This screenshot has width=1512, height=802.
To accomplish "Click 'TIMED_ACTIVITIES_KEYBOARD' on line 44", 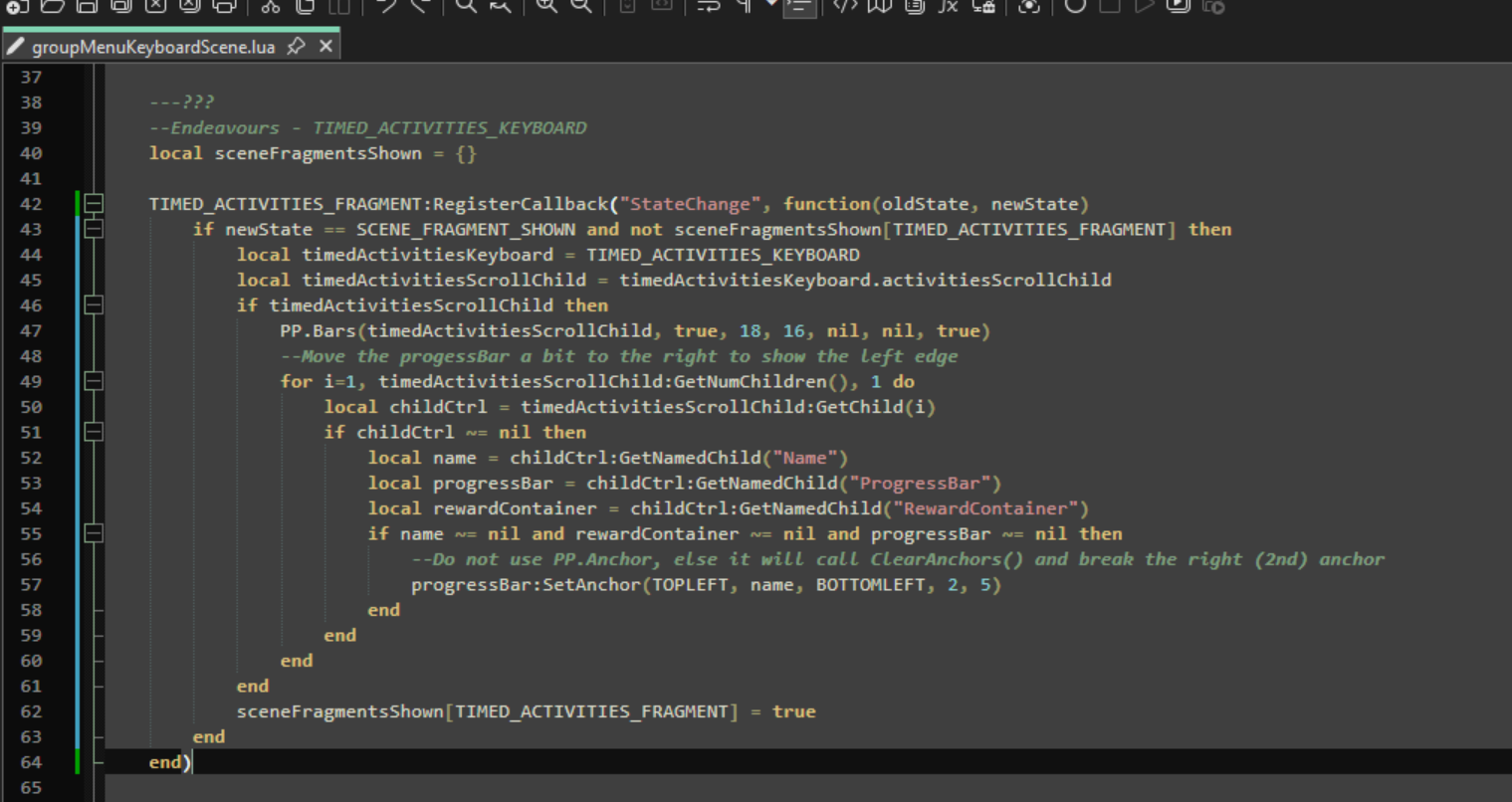I will 723,255.
